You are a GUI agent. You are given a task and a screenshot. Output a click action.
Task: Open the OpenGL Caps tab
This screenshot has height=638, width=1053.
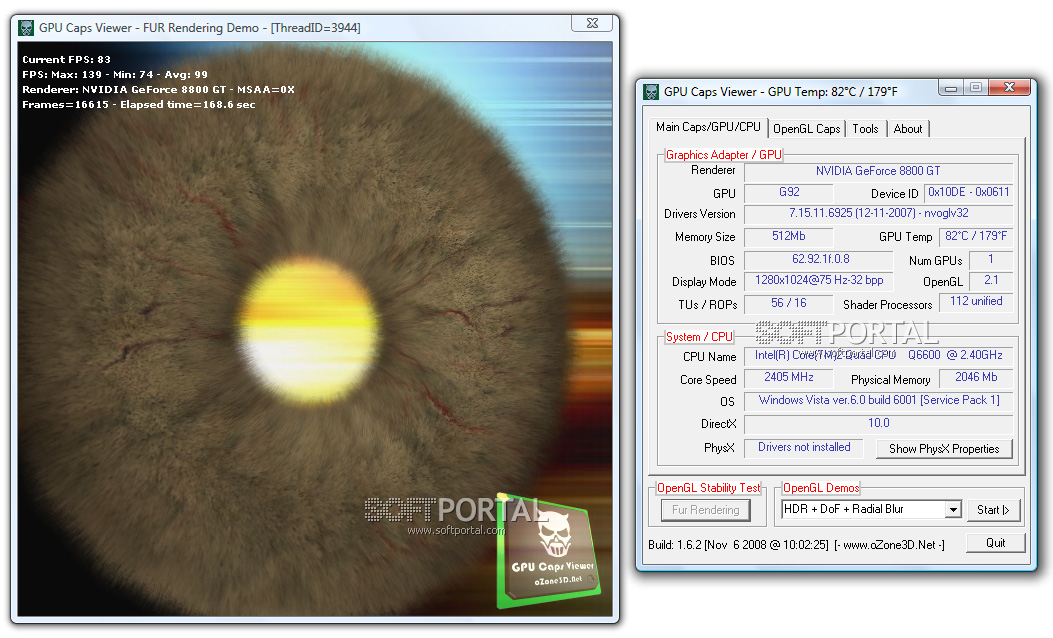(x=807, y=129)
